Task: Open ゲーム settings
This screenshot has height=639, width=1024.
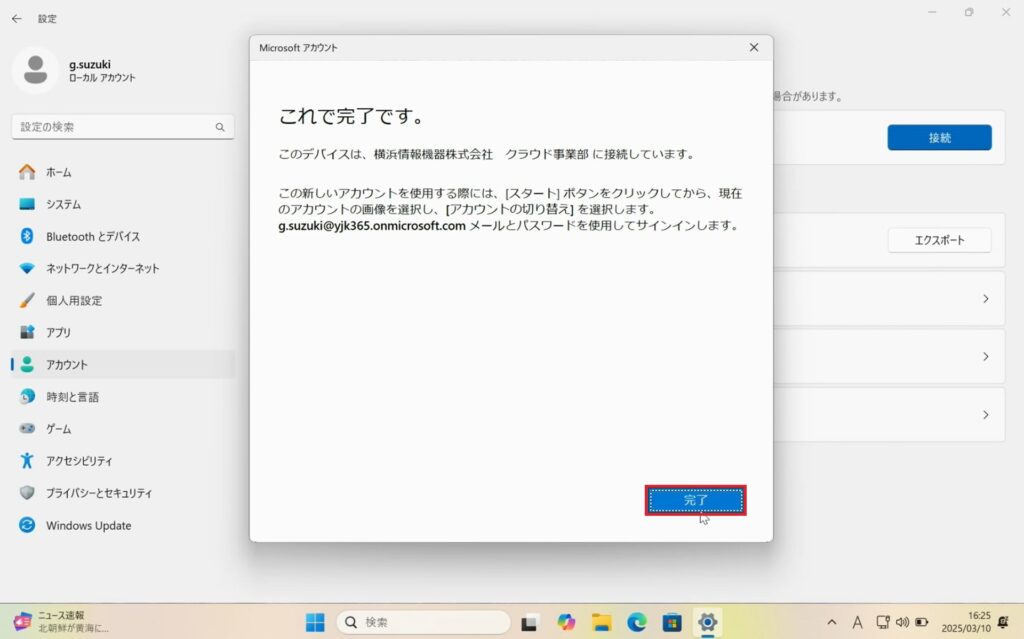Action: pyautogui.click(x=123, y=429)
